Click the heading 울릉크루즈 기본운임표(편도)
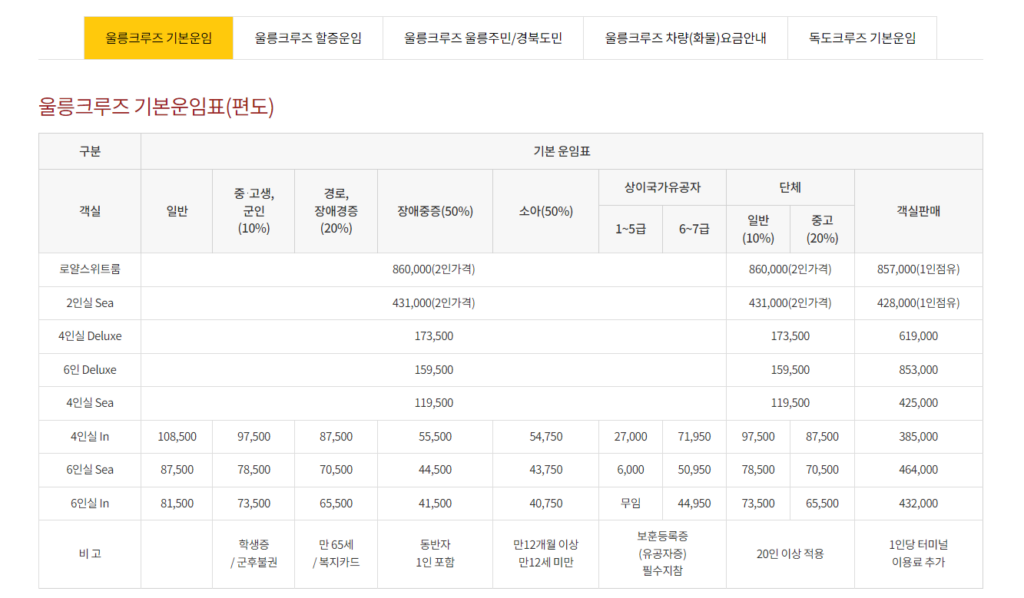This screenshot has height=598, width=1024. (x=156, y=106)
